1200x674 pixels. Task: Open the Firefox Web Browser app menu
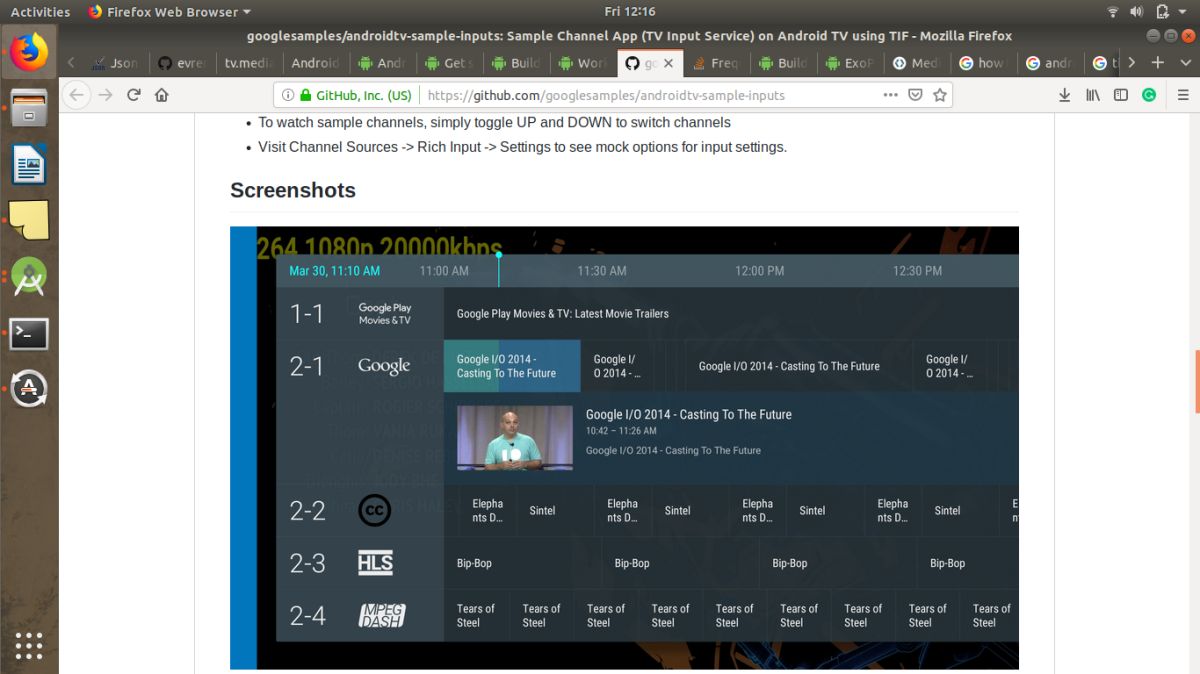[170, 12]
